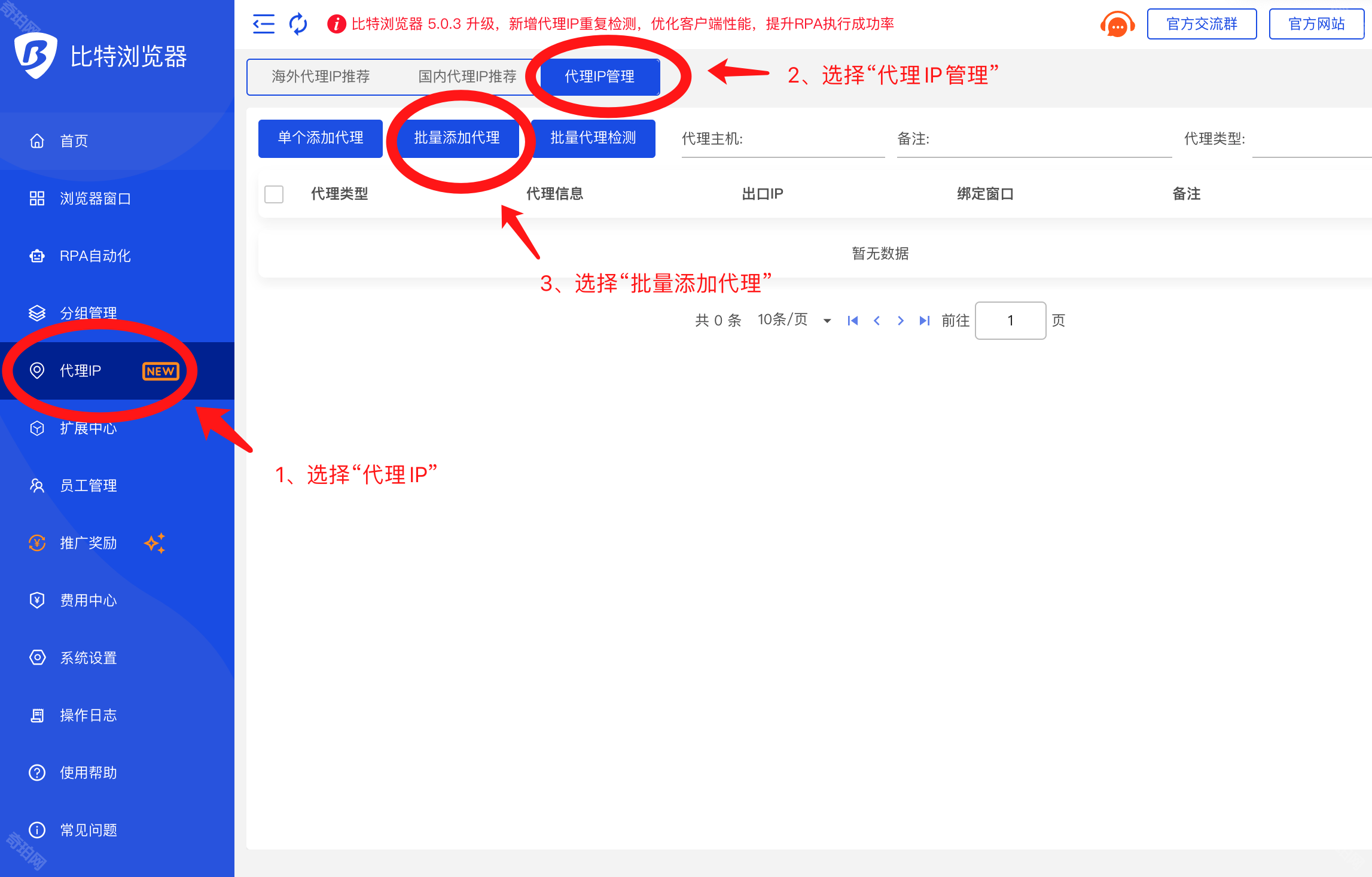This screenshot has width=1372, height=877.
Task: Toggle the select-all checkbox in table header
Action: 274,194
